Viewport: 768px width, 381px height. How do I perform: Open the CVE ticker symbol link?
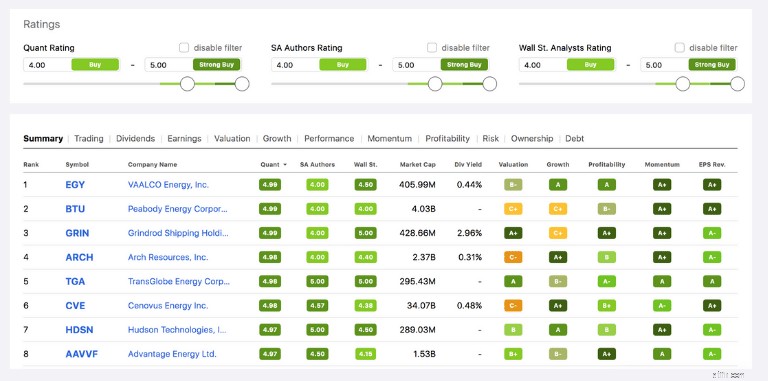tap(75, 306)
